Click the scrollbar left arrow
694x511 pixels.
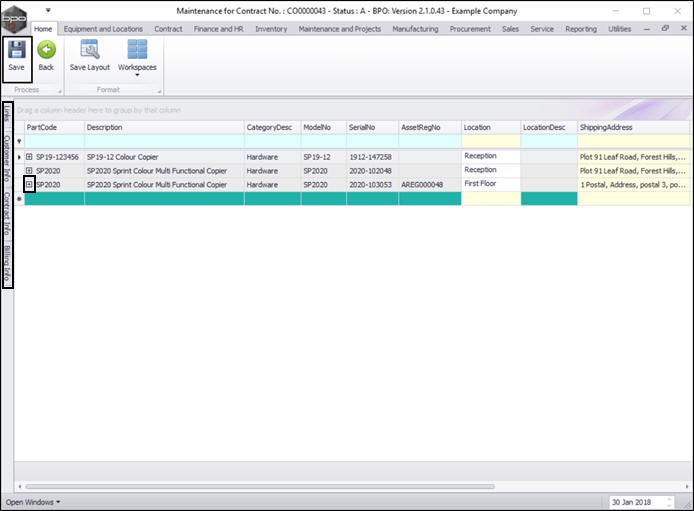pyautogui.click(x=19, y=487)
